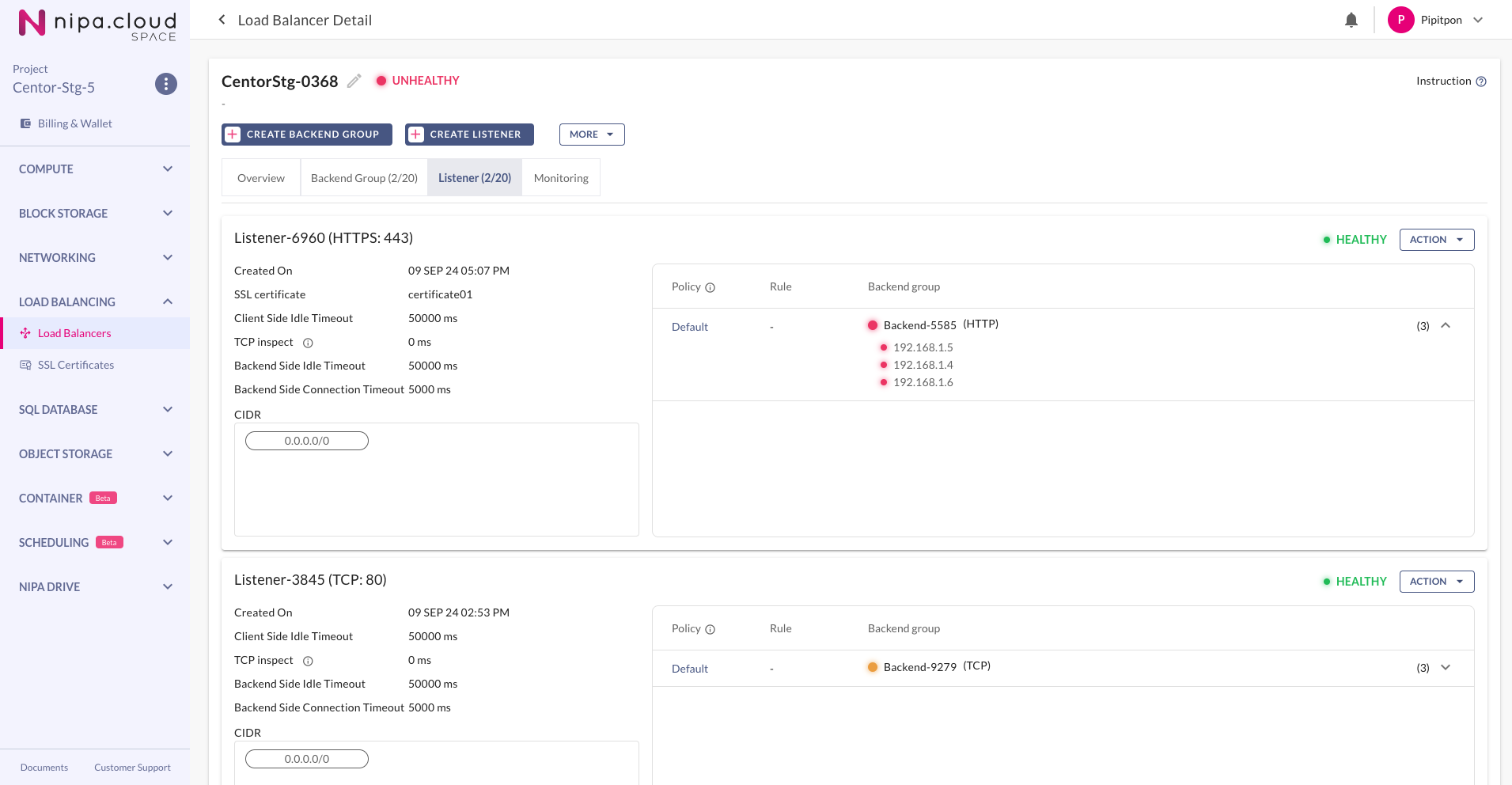The image size is (1512, 785).
Task: Click the Backend-9279 group name
Action: [920, 667]
